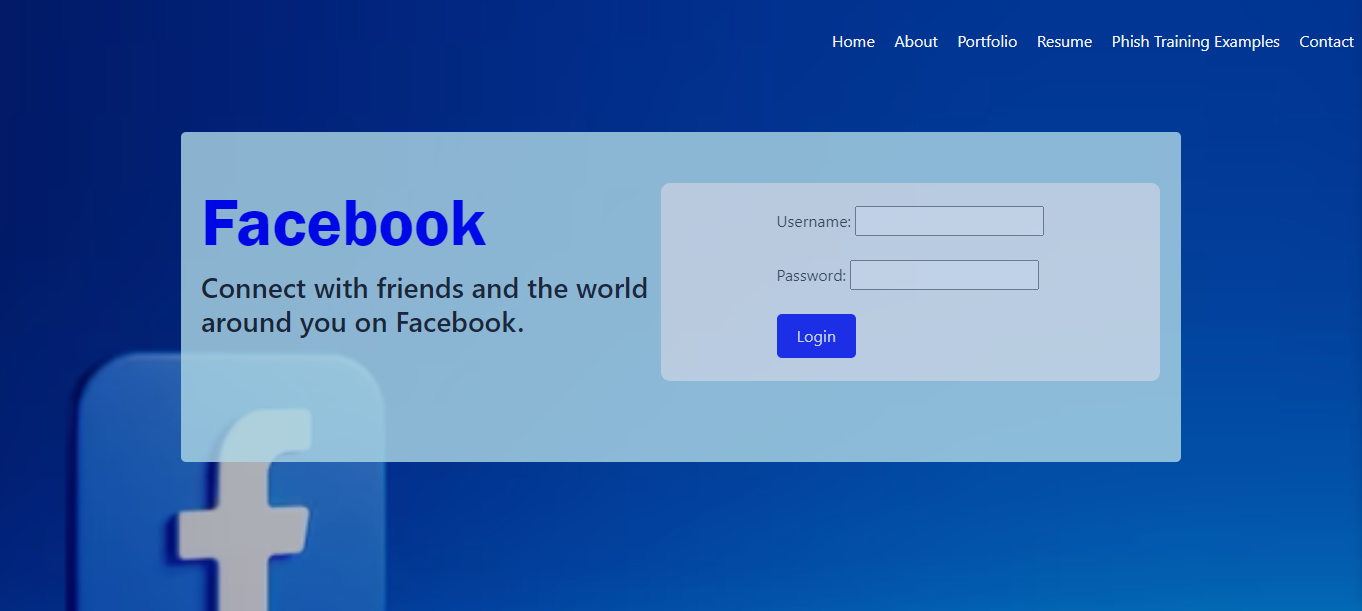Click the 'Username:' label text
Screen dimensions: 1362x611
(x=813, y=222)
